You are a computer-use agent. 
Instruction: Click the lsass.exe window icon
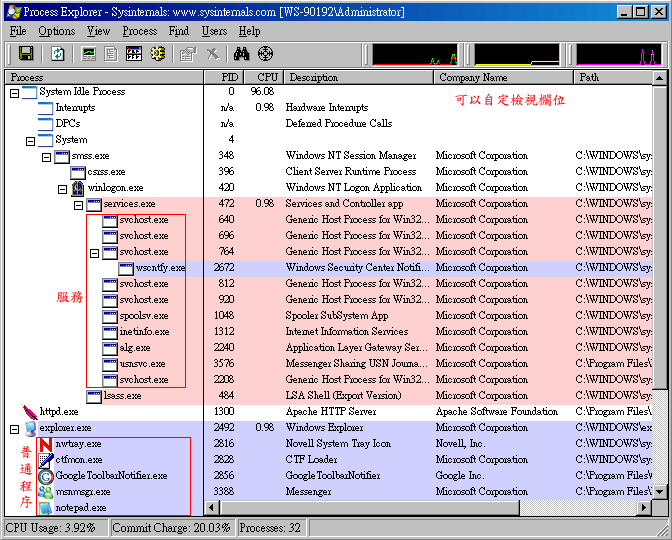pyautogui.click(x=94, y=396)
